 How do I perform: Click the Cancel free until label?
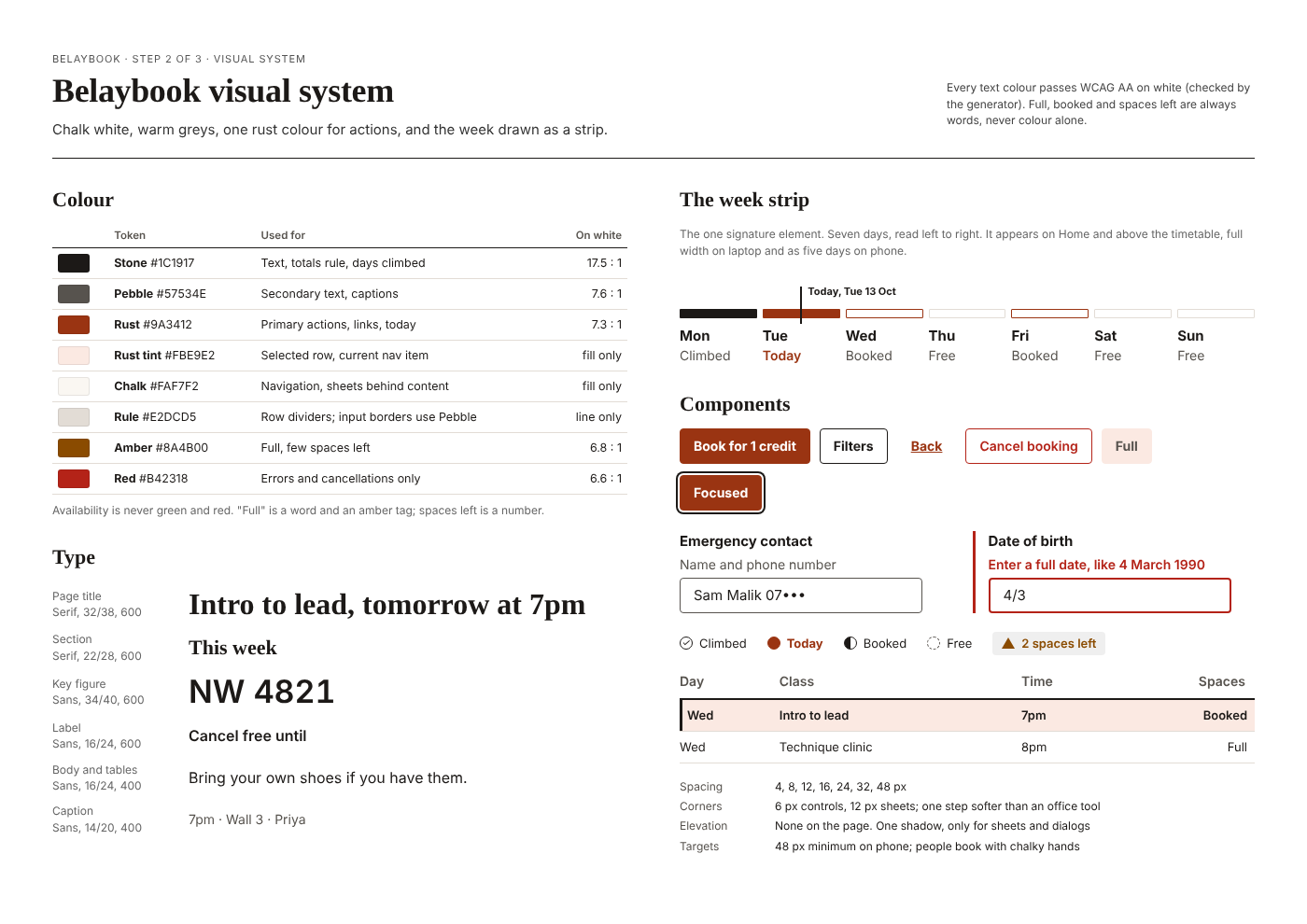tap(247, 736)
